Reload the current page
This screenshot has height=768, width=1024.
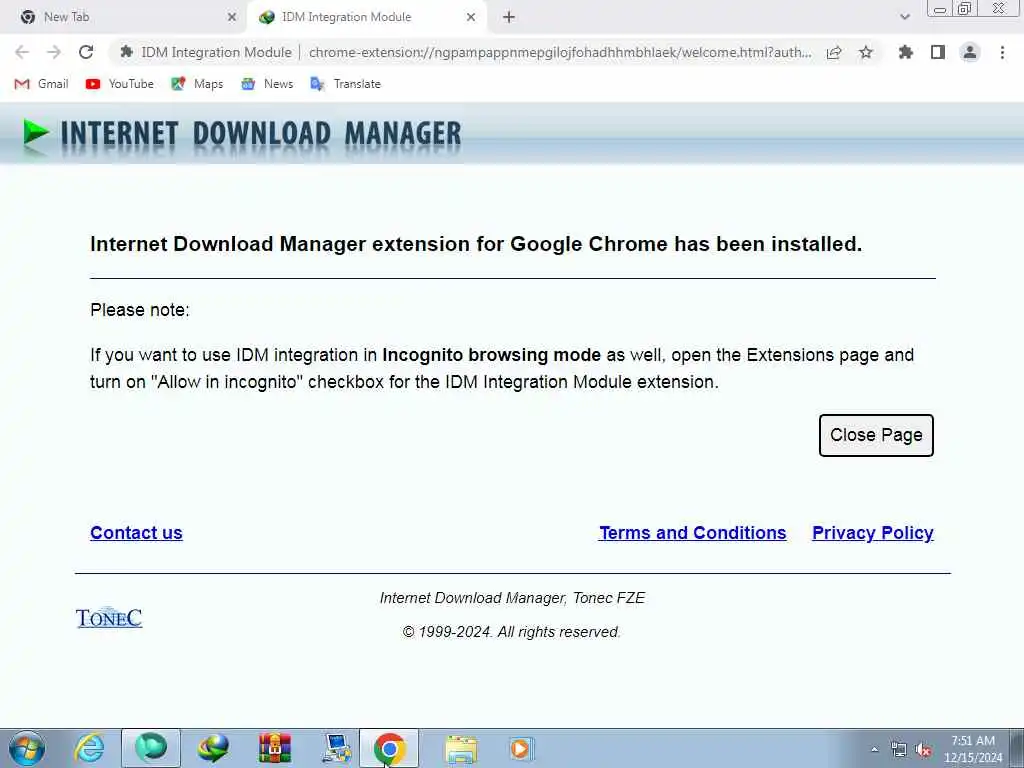coord(86,52)
